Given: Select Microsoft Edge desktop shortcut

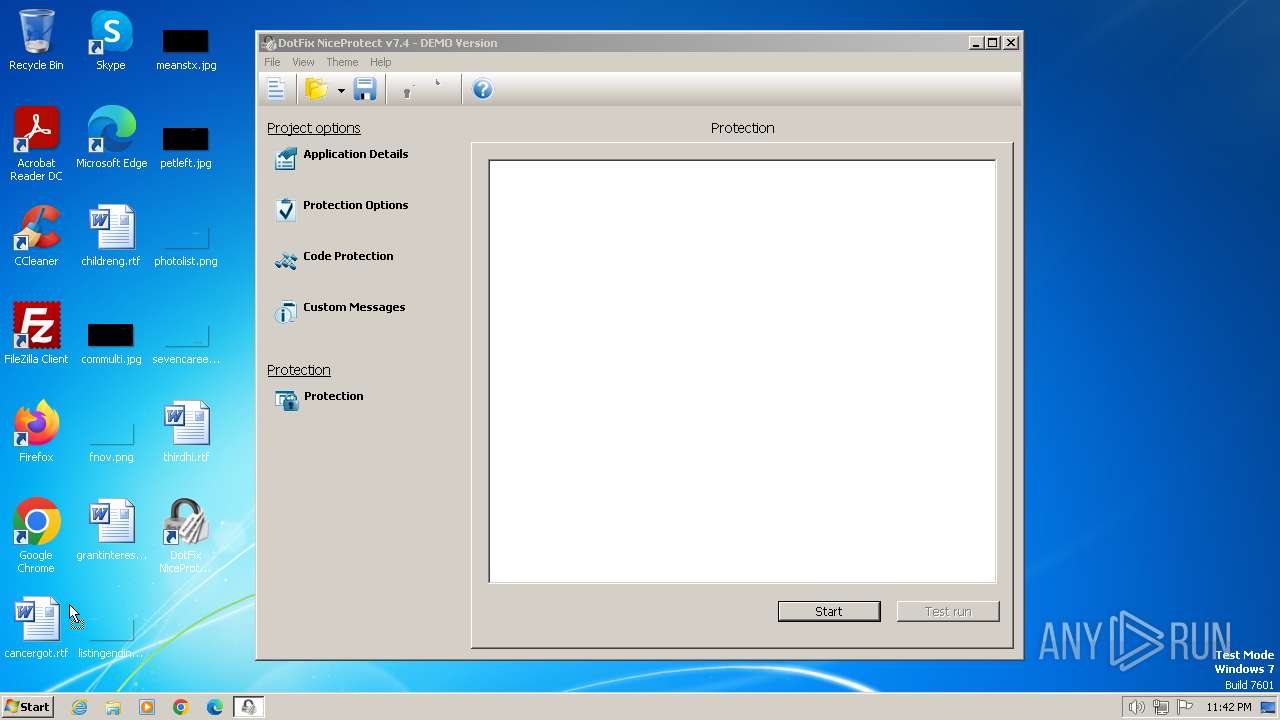Looking at the screenshot, I should (111, 138).
